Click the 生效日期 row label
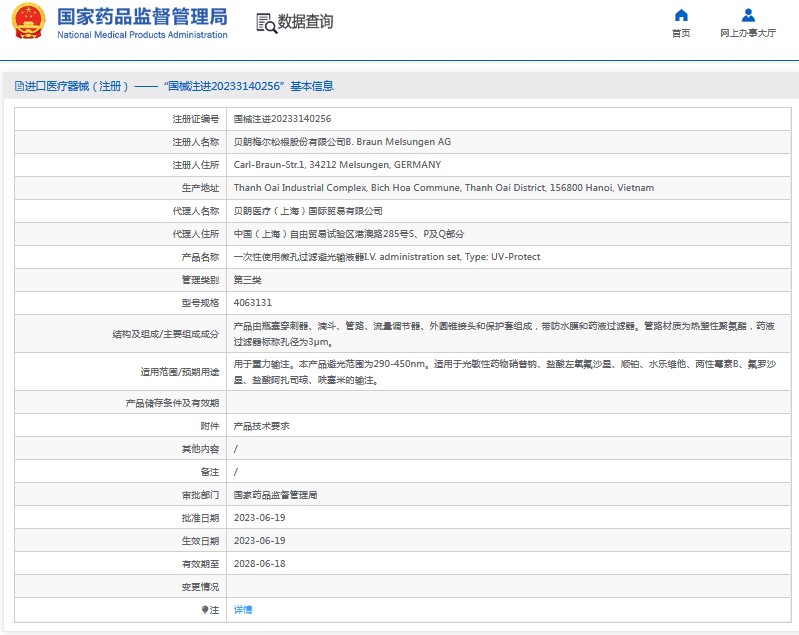This screenshot has height=635, width=799. pos(200,541)
